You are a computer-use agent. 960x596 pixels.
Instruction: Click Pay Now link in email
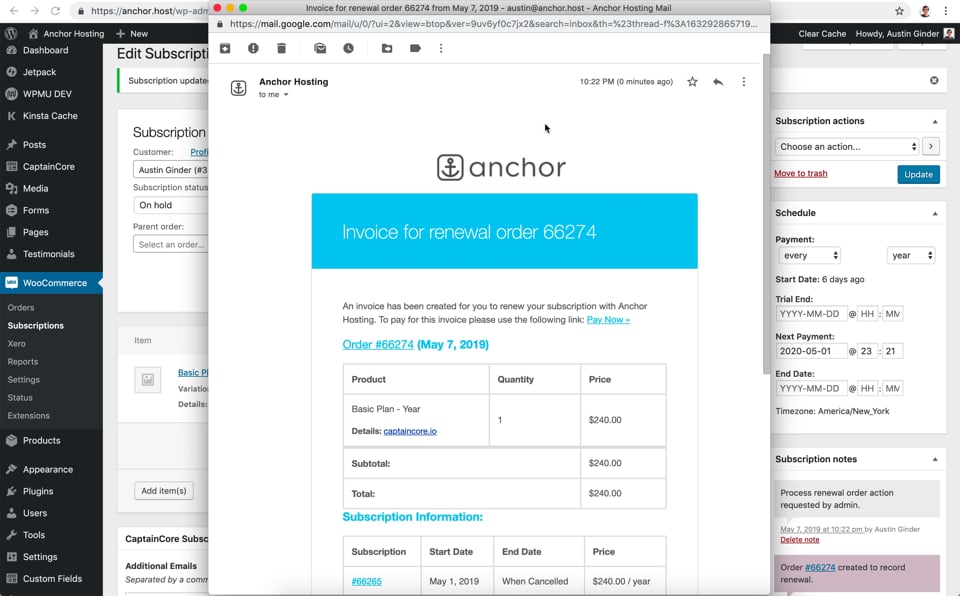[608, 320]
